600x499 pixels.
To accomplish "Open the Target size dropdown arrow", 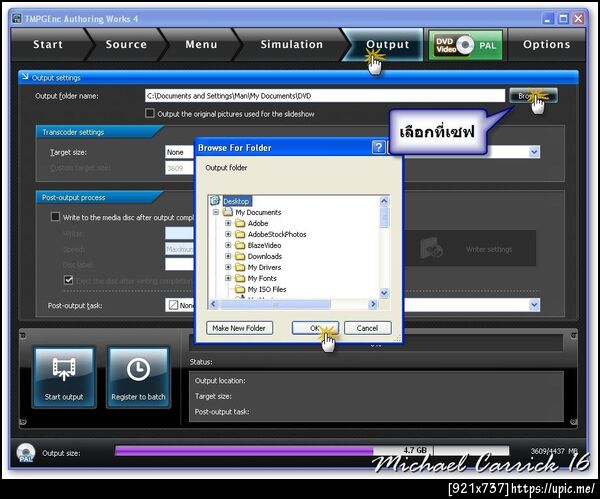I will [x=534, y=152].
